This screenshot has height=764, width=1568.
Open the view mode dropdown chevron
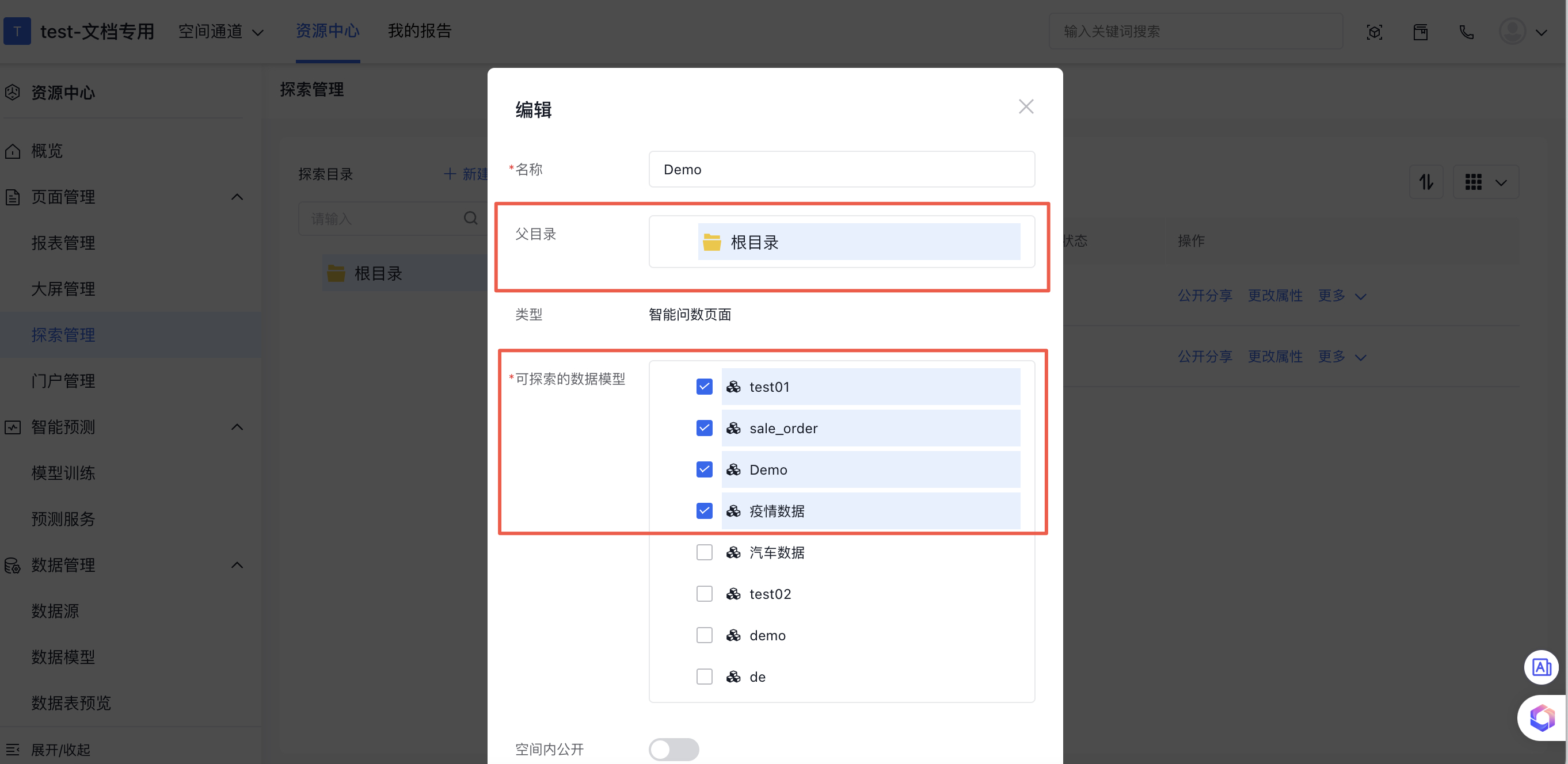tap(1502, 182)
